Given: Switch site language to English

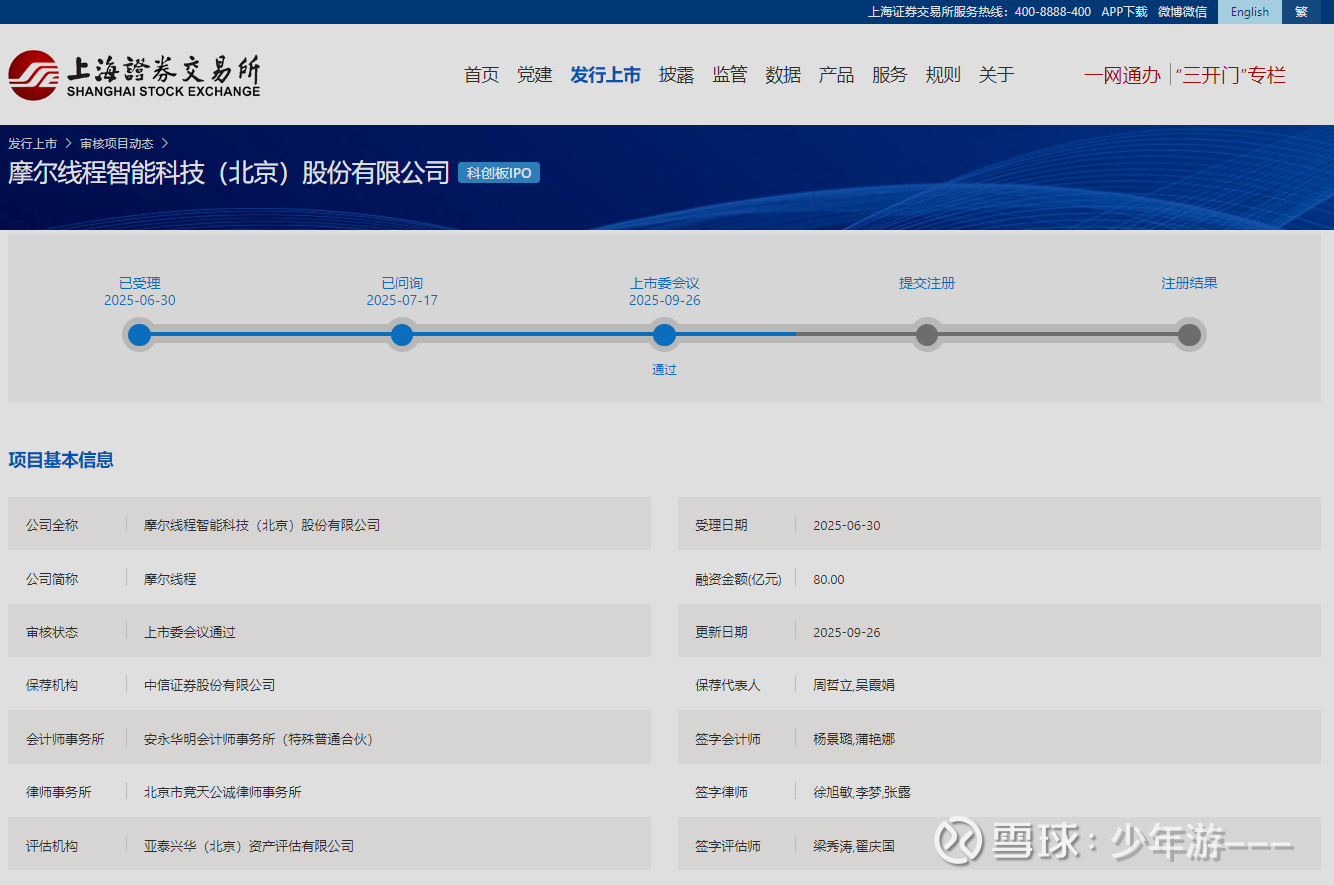Looking at the screenshot, I should point(1250,12).
